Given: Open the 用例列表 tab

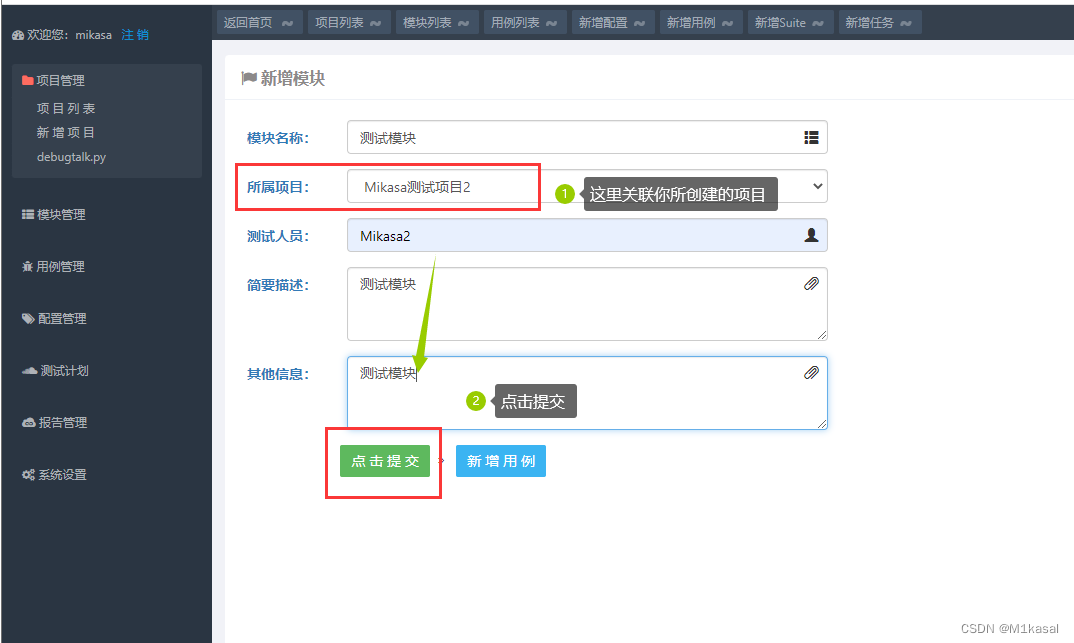Looking at the screenshot, I should [525, 23].
